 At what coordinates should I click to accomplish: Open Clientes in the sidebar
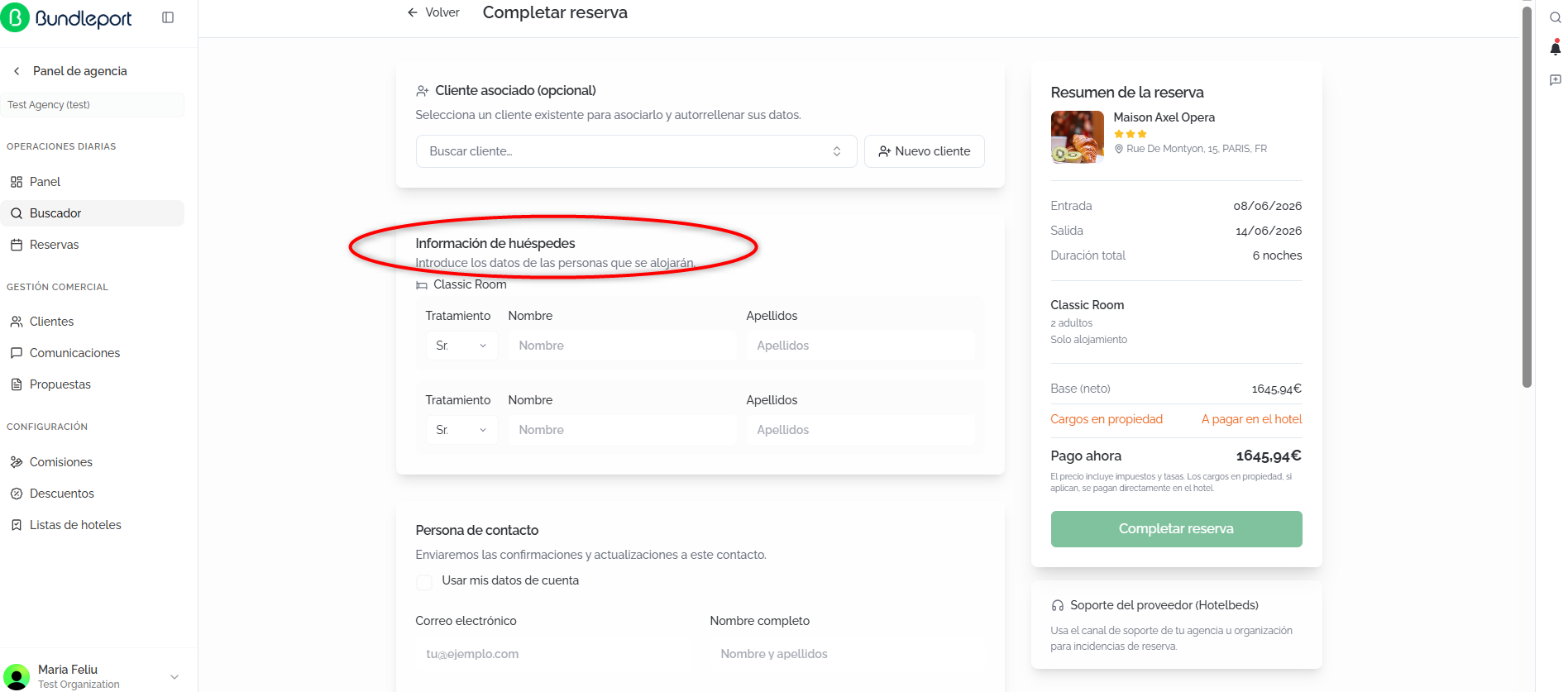(x=92, y=322)
